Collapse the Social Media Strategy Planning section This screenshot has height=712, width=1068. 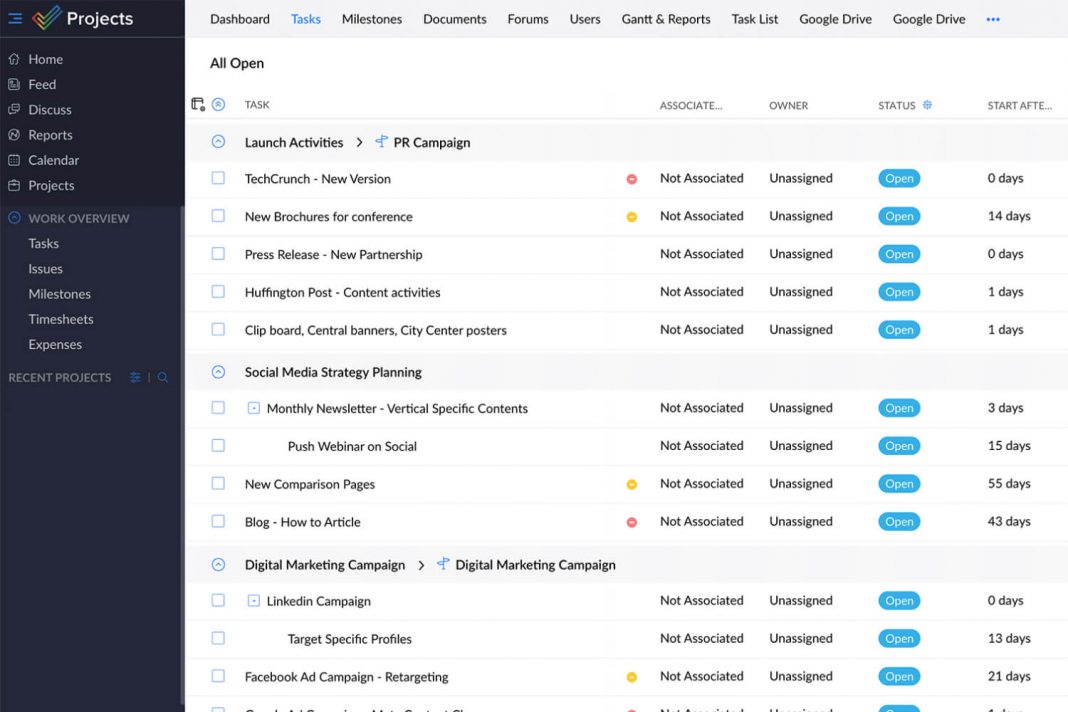pos(218,371)
